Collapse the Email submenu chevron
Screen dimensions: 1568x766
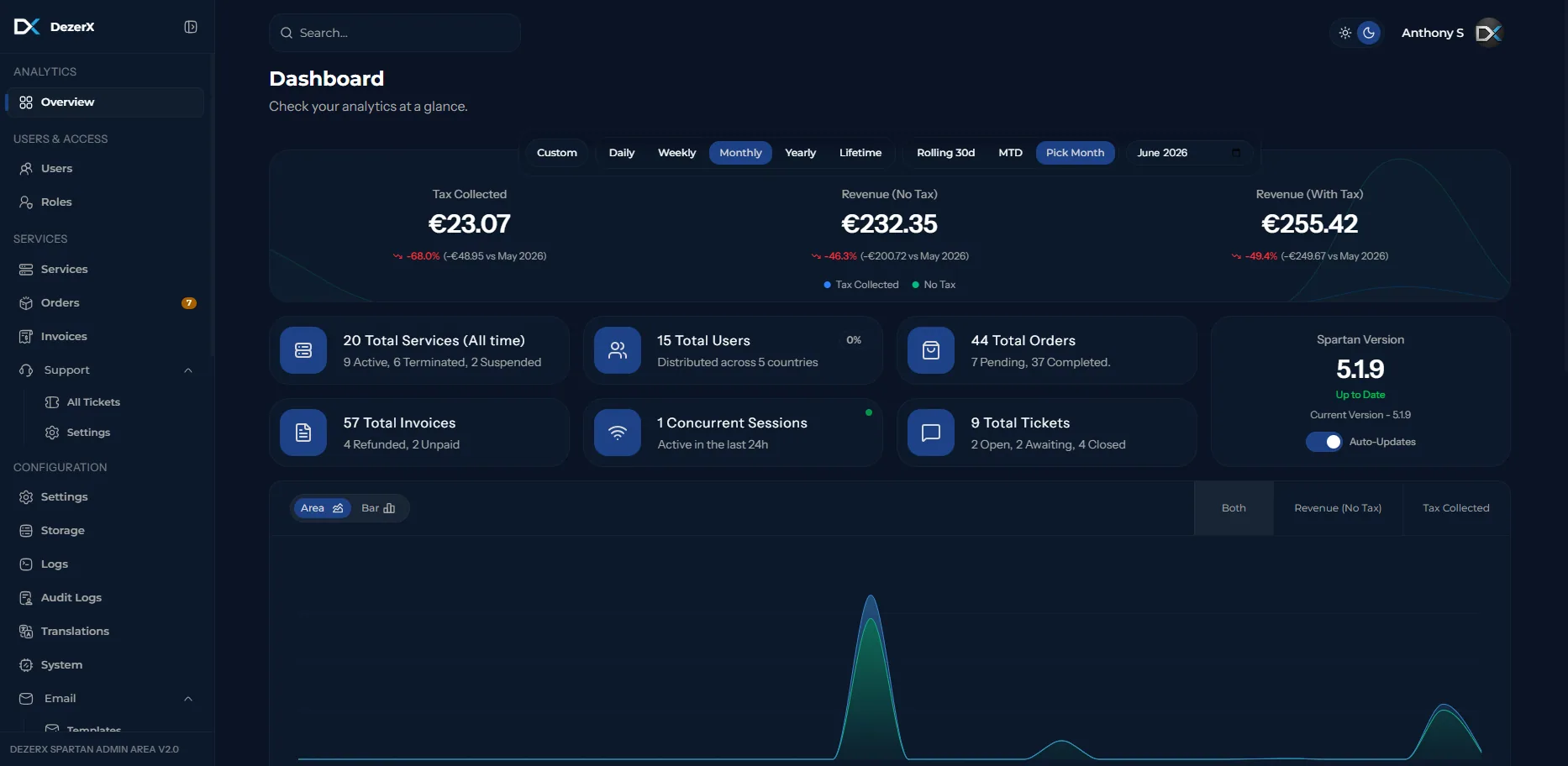point(188,699)
